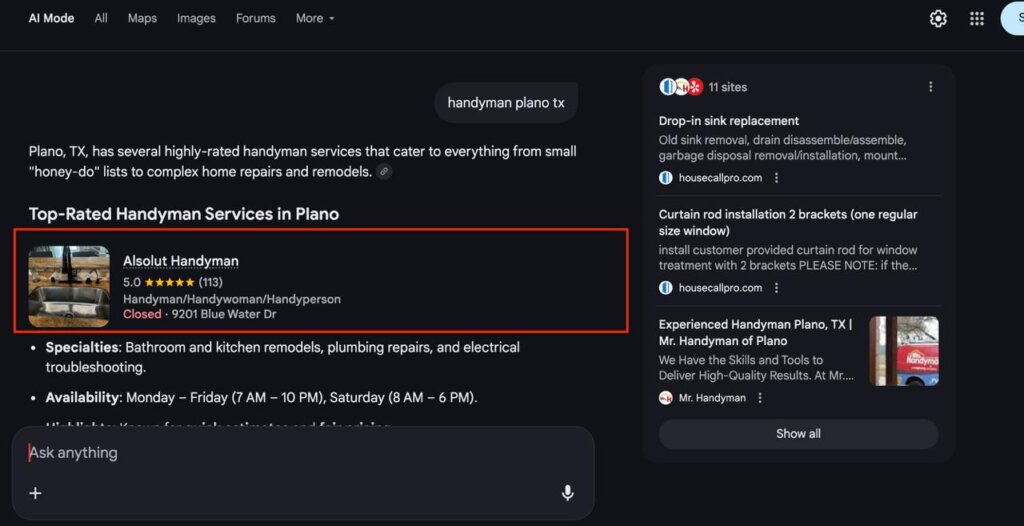Click housecallpro favicon under Curtain rod result
Viewport: 1024px width, 526px height.
(665, 288)
